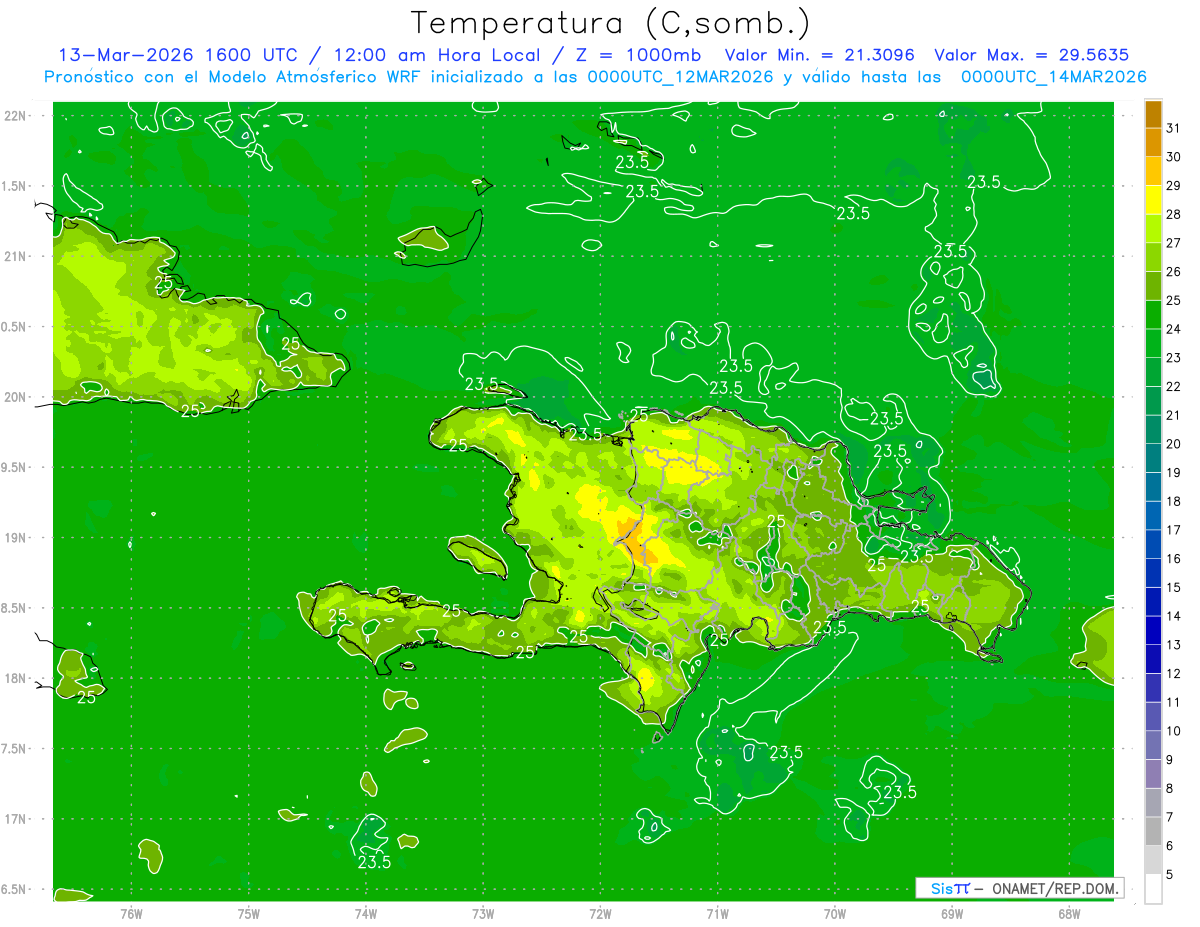Viewport: 1200px width, 927px height.
Task: Click the legend swatch between 30 and 31
Action: click(1153, 142)
